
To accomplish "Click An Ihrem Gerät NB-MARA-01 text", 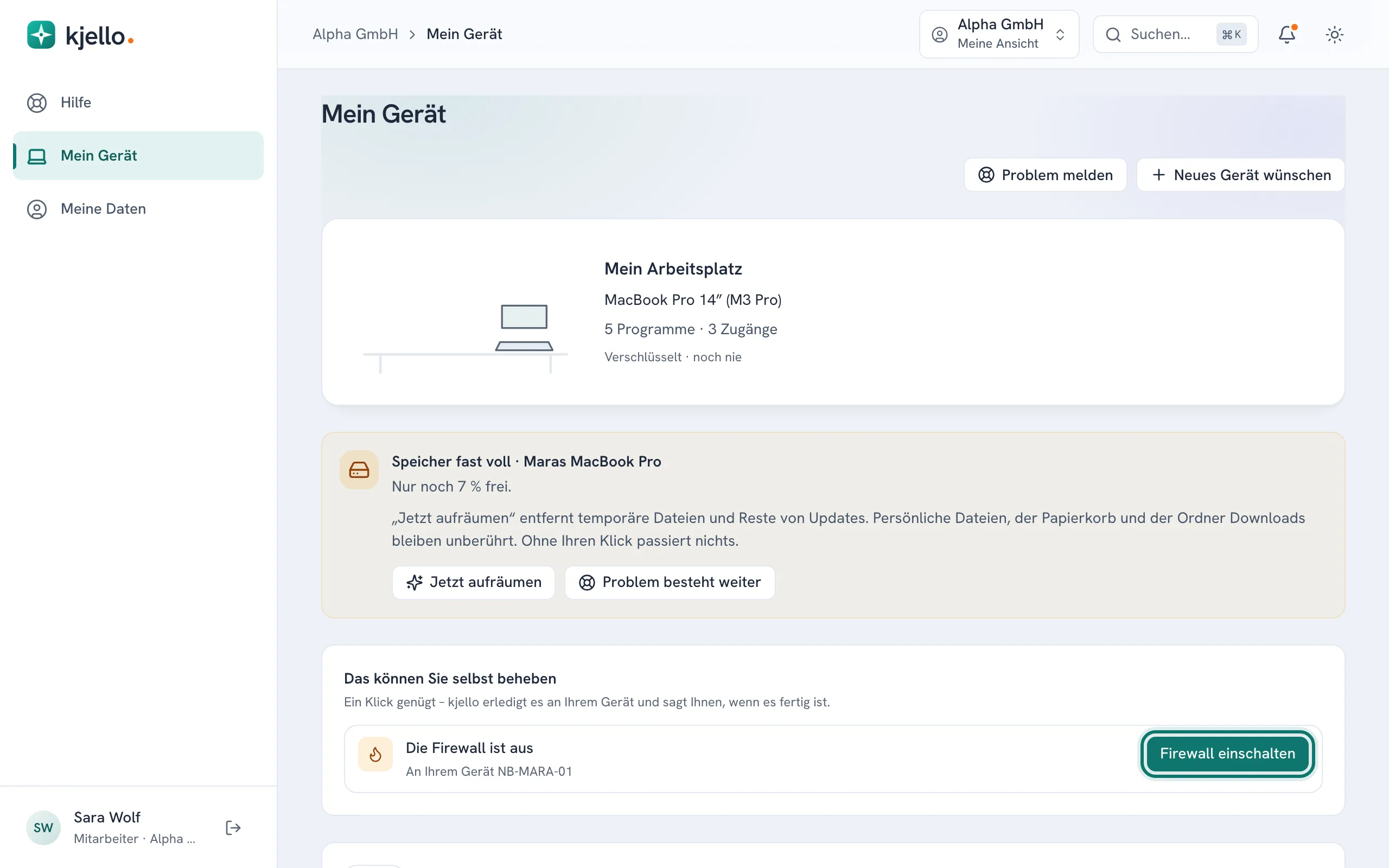I will (488, 771).
